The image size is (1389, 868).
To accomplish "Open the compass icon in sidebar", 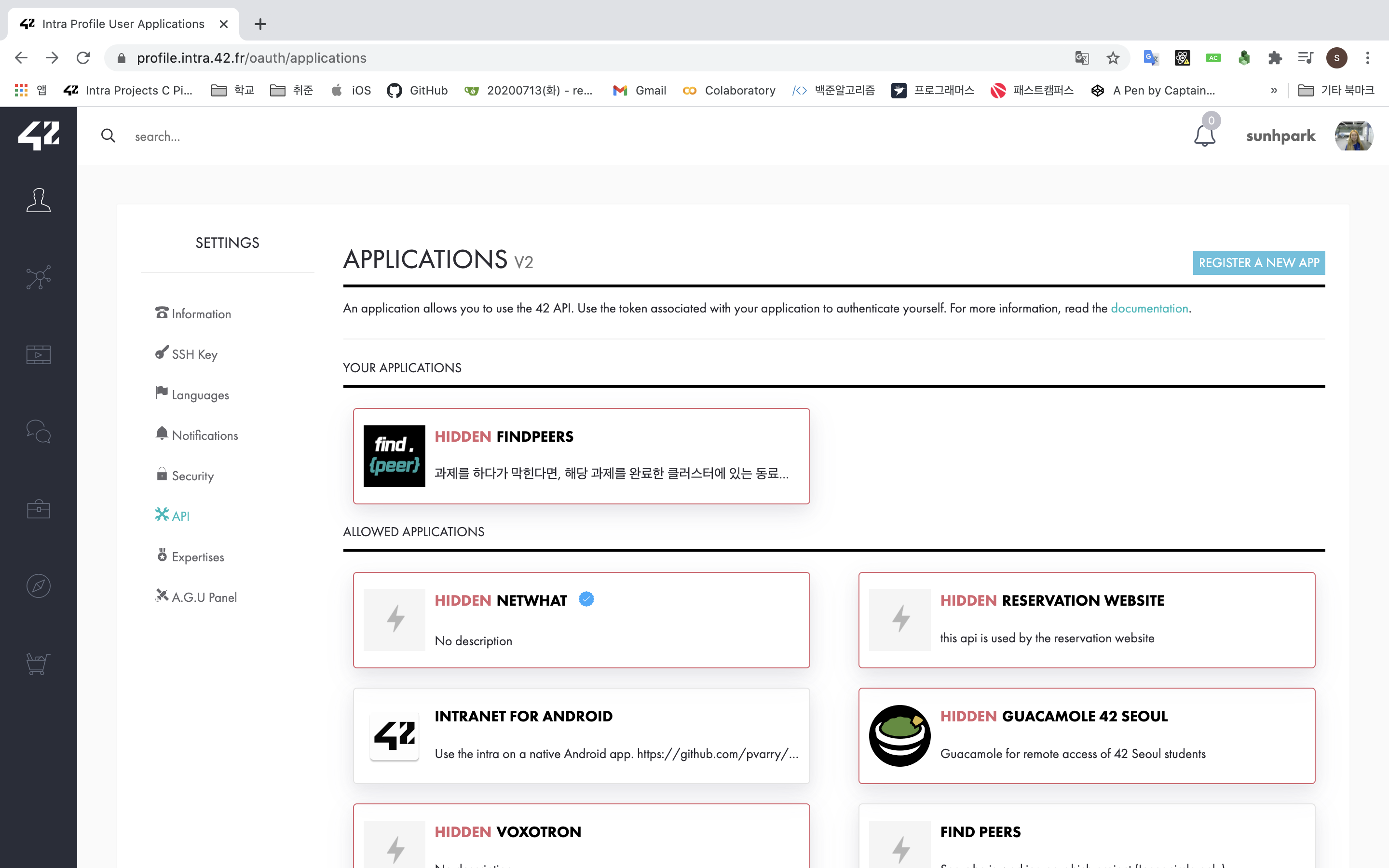I will (x=39, y=585).
